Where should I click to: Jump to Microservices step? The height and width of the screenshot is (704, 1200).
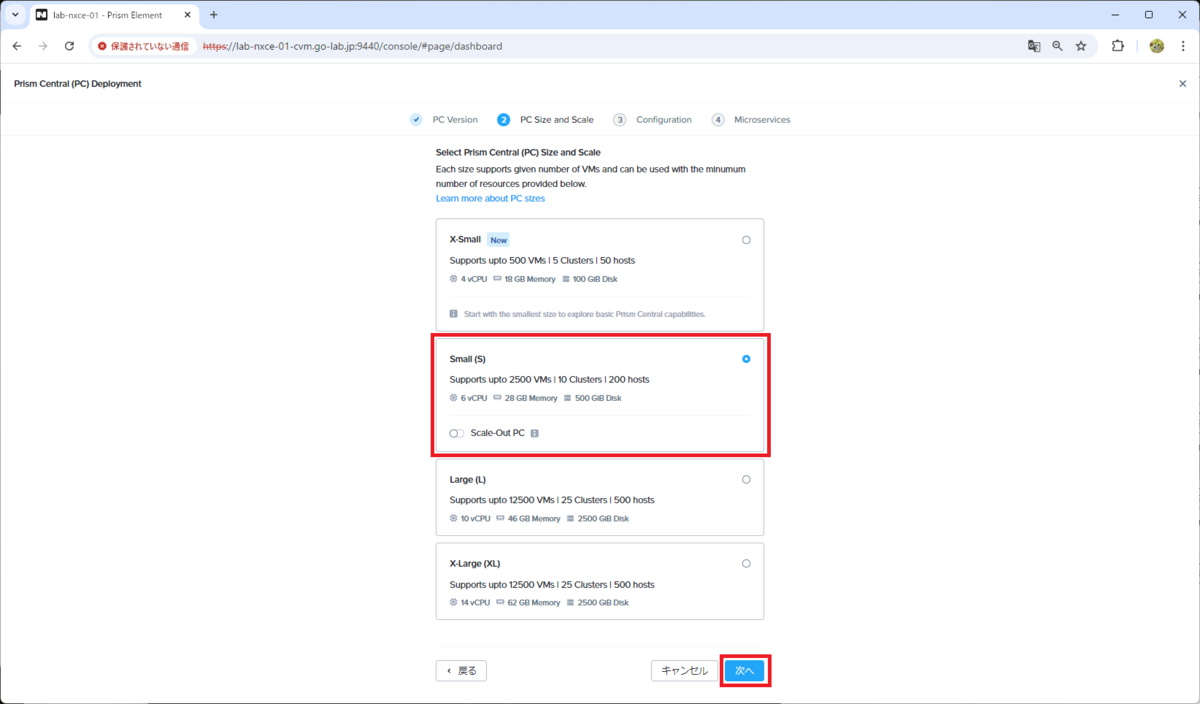click(x=751, y=120)
